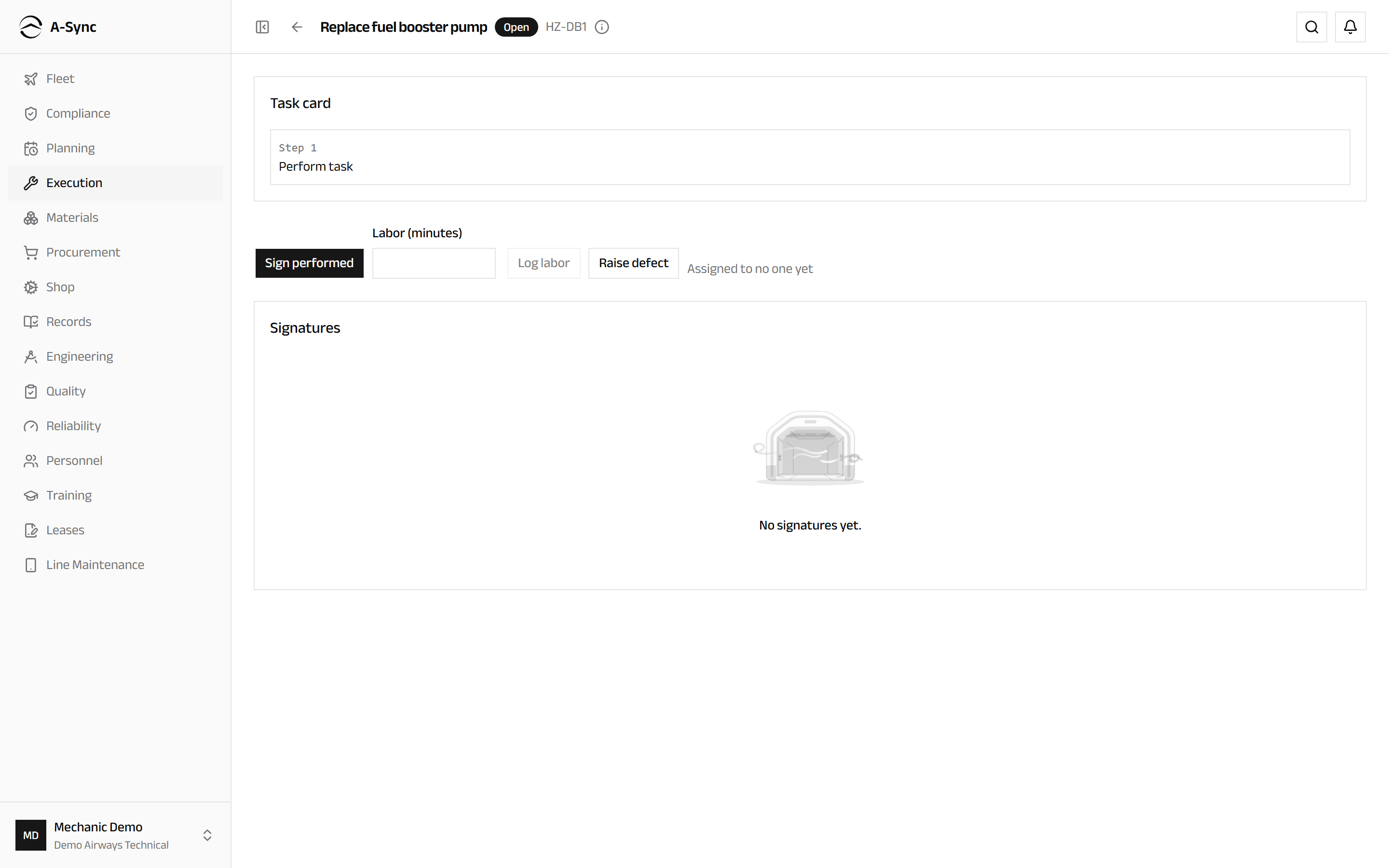Click the HZ-DB1 aircraft label
This screenshot has height=868, width=1389.
[566, 27]
